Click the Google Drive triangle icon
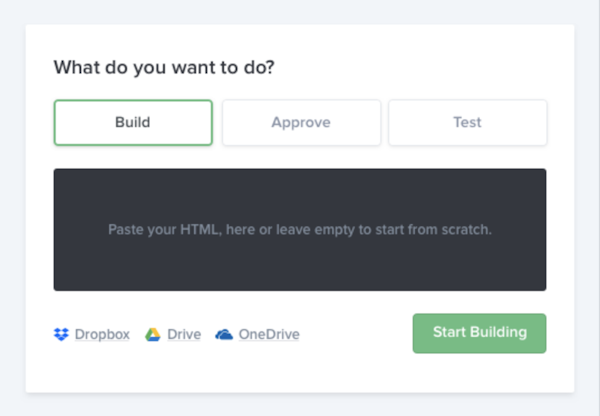This screenshot has height=416, width=600. click(153, 334)
